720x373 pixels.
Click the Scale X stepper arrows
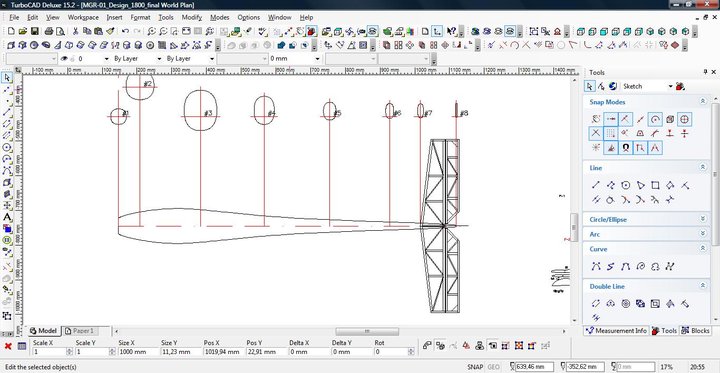tap(69, 352)
